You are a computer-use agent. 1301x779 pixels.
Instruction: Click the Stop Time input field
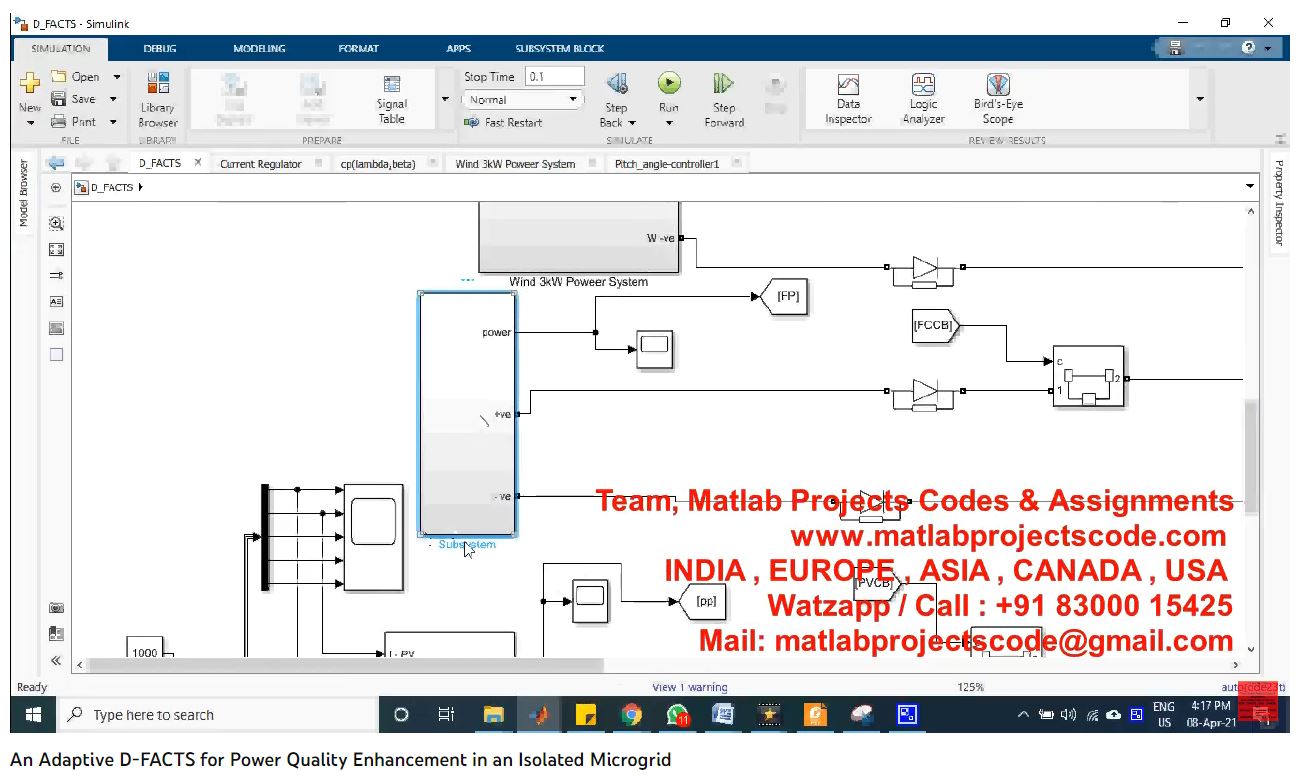point(555,77)
